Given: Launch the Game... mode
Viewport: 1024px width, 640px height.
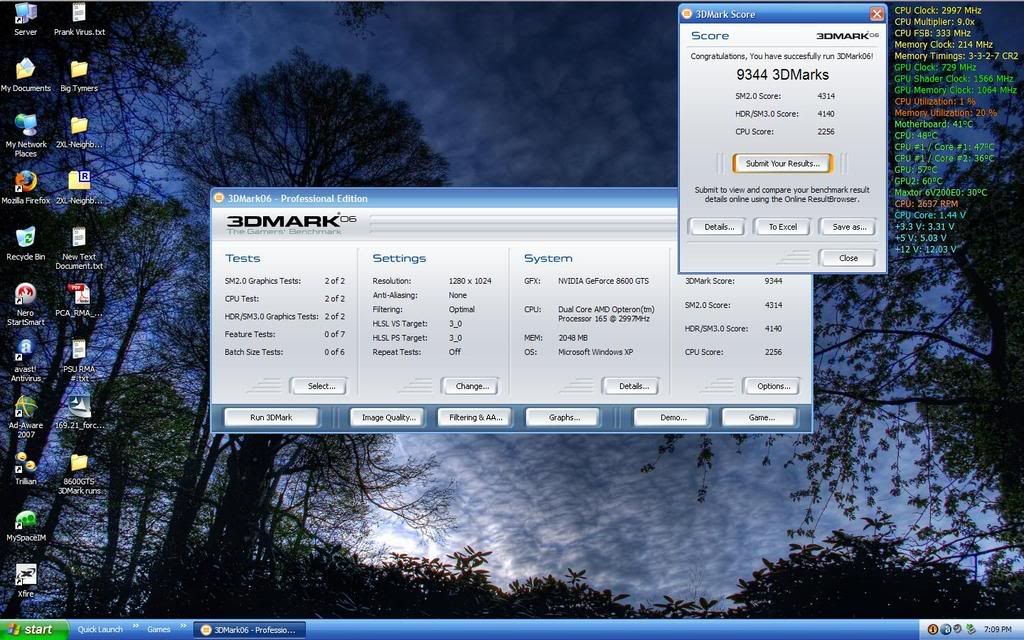Looking at the screenshot, I should coord(760,417).
